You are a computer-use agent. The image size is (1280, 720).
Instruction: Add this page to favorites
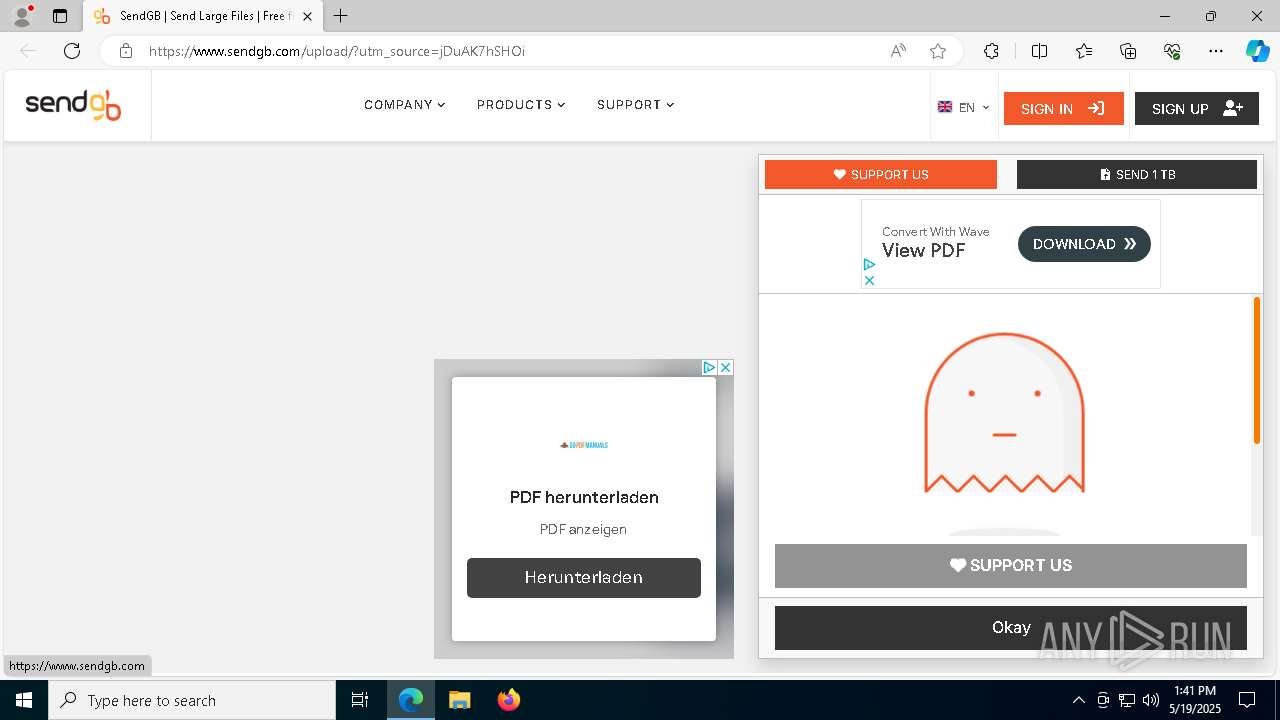938,51
